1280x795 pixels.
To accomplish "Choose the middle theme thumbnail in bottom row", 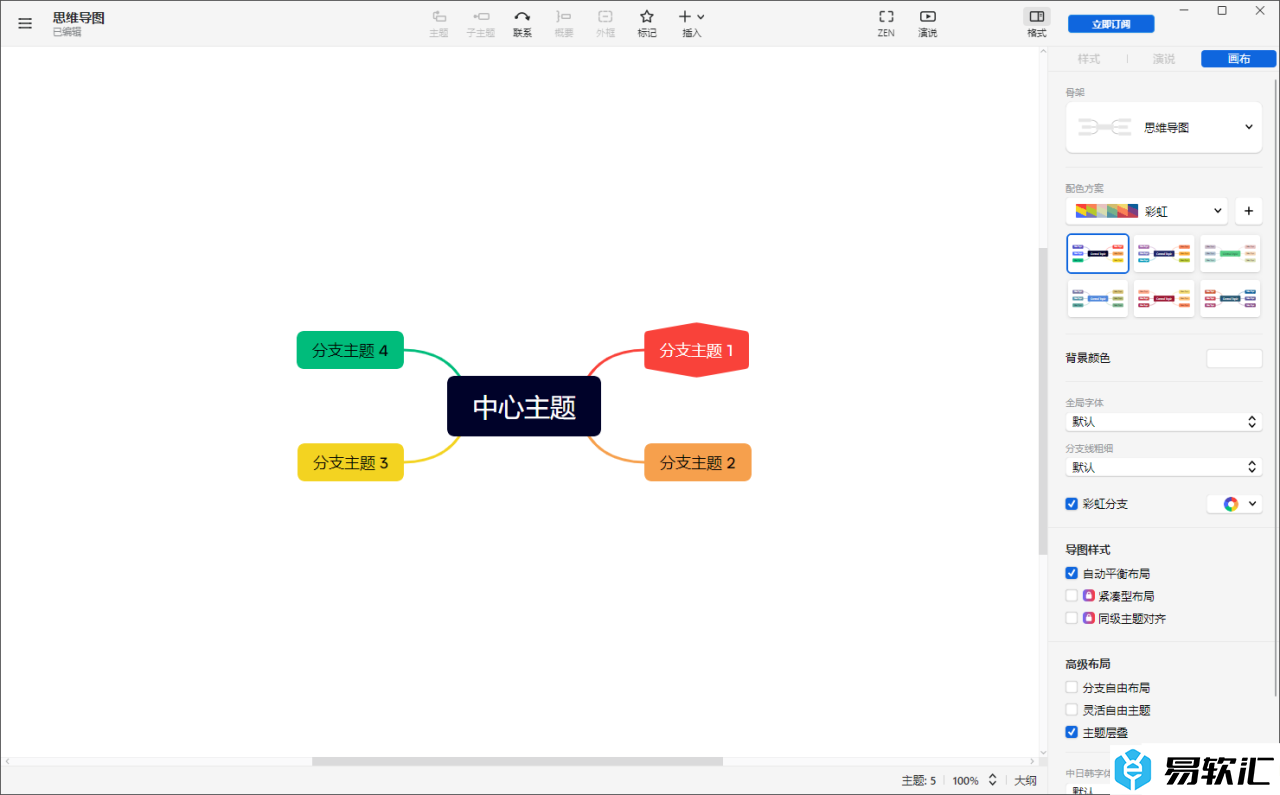I will 1164,298.
